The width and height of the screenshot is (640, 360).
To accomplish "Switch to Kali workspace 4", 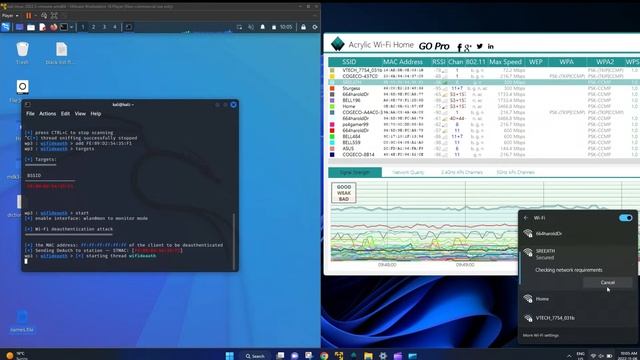I will [x=115, y=27].
